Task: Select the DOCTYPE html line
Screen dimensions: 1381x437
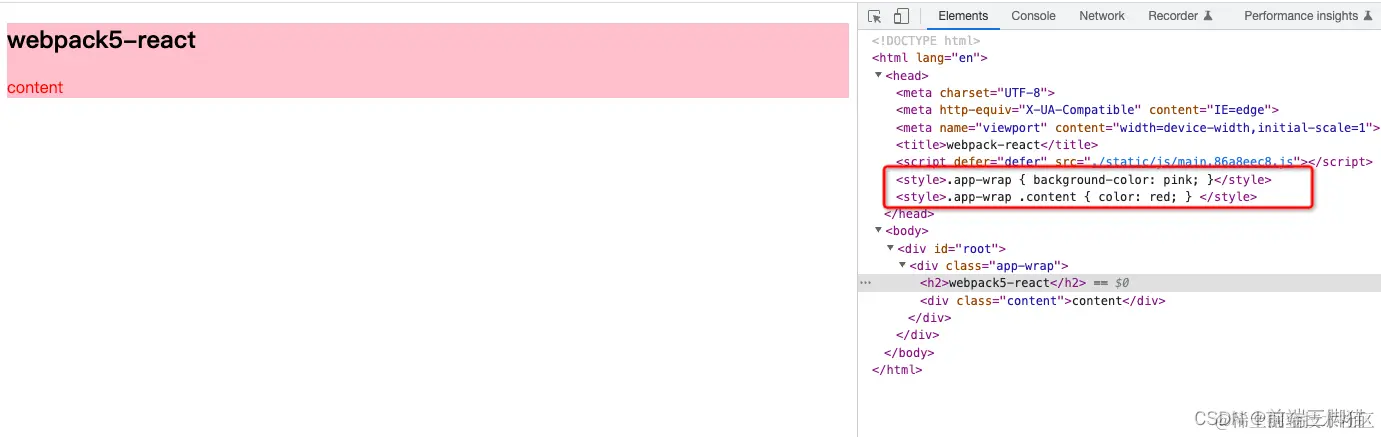Action: click(925, 41)
